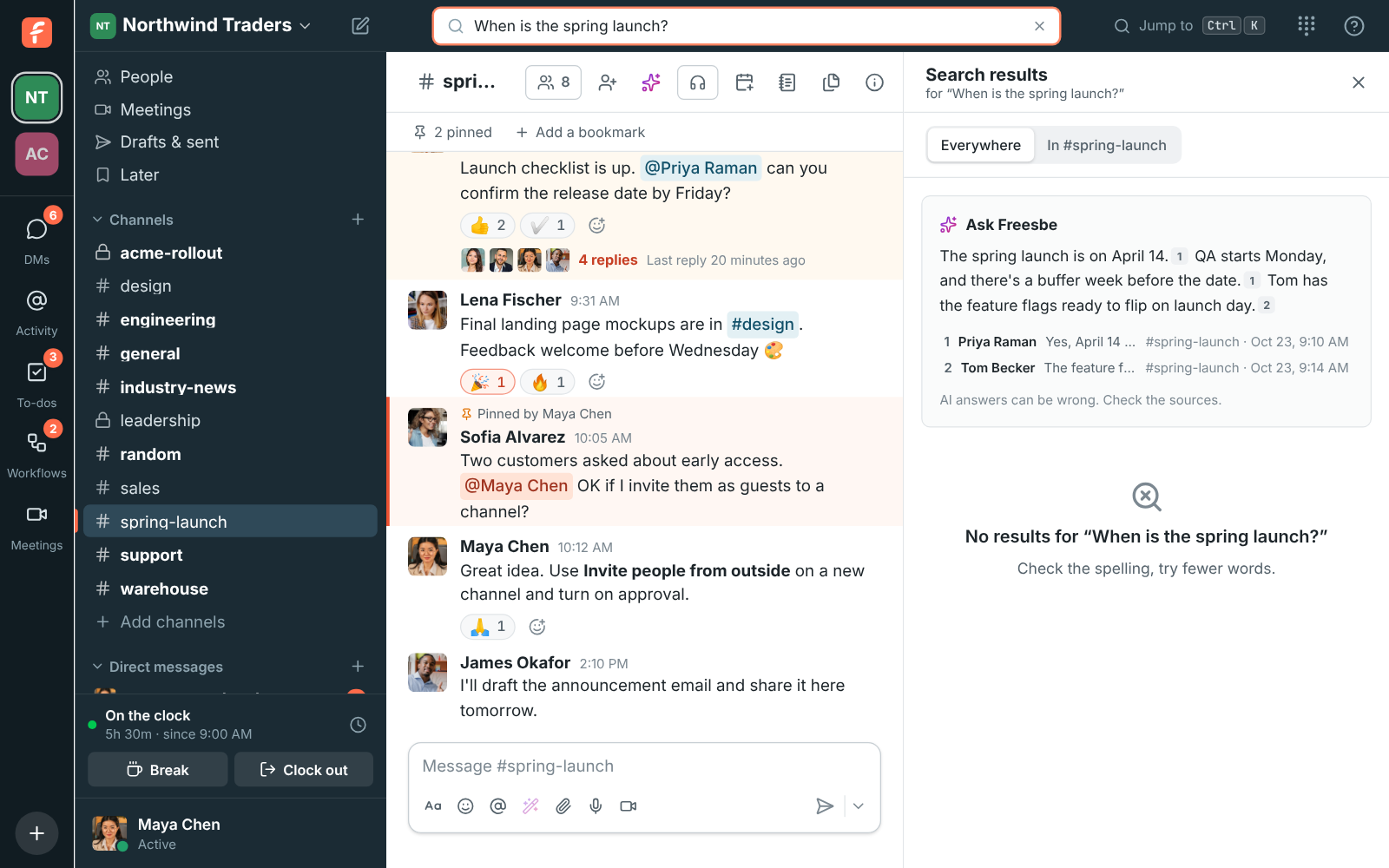Open the apps grid icon
Image resolution: width=1389 pixels, height=868 pixels.
[1307, 26]
